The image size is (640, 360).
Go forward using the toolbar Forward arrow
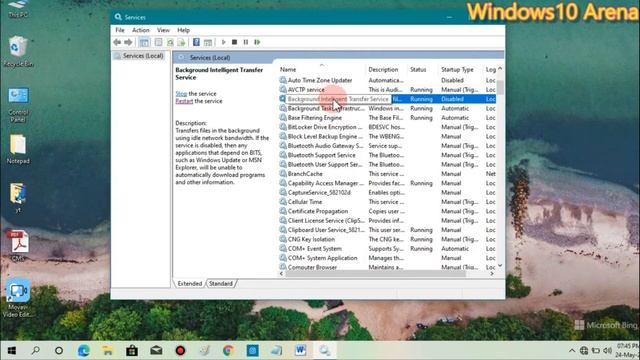128,42
